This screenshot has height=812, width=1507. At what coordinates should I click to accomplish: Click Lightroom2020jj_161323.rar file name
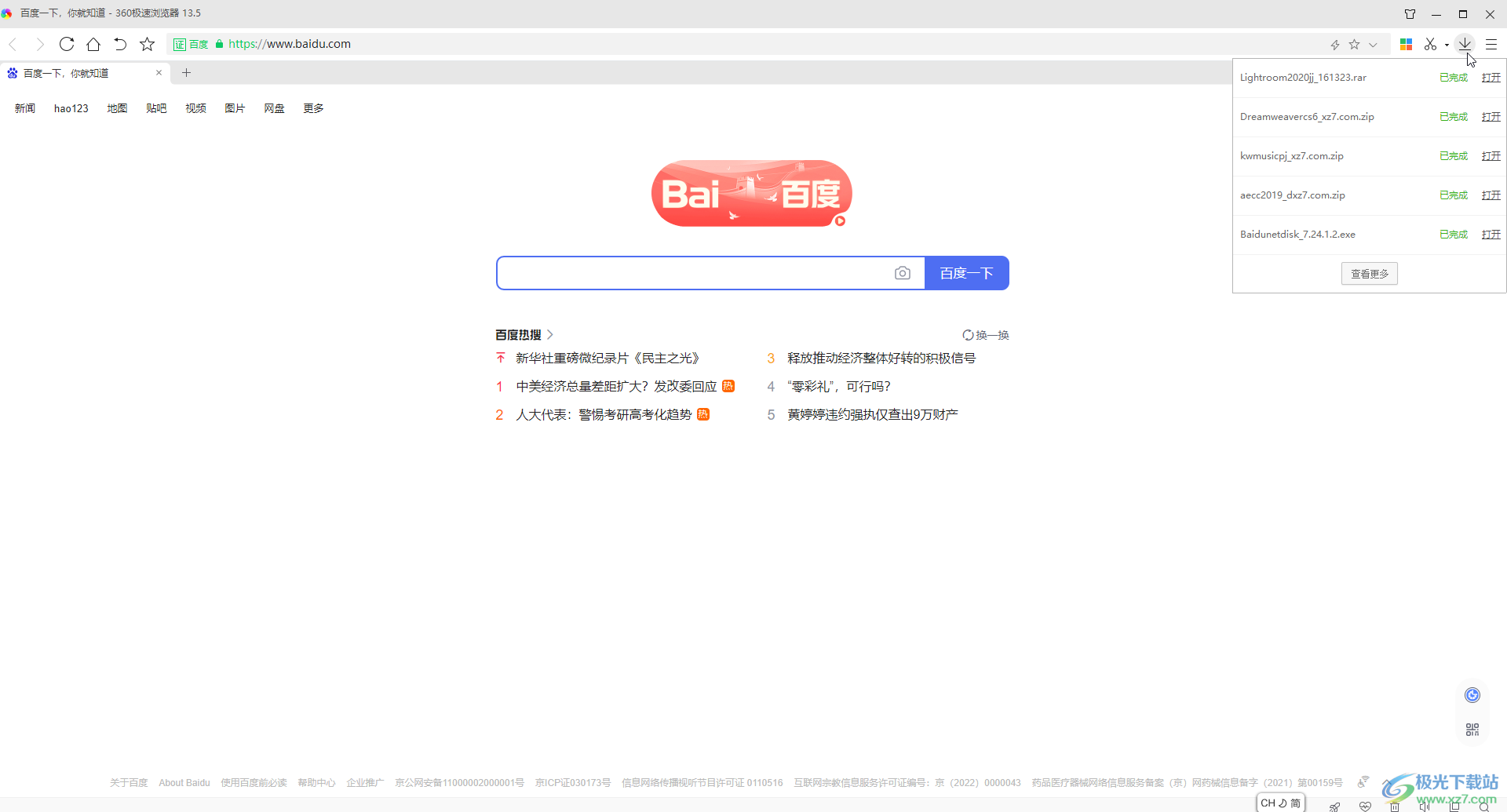click(x=1303, y=78)
